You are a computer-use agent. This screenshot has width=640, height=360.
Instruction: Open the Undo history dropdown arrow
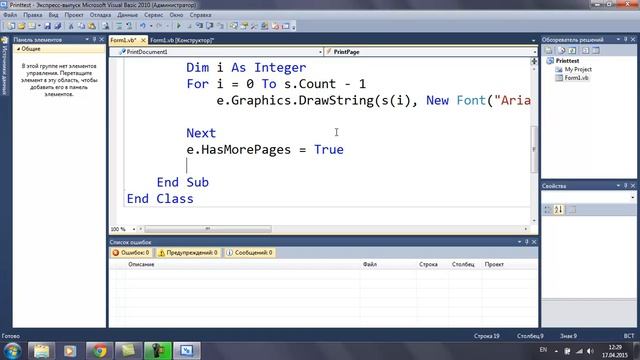[x=151, y=26]
